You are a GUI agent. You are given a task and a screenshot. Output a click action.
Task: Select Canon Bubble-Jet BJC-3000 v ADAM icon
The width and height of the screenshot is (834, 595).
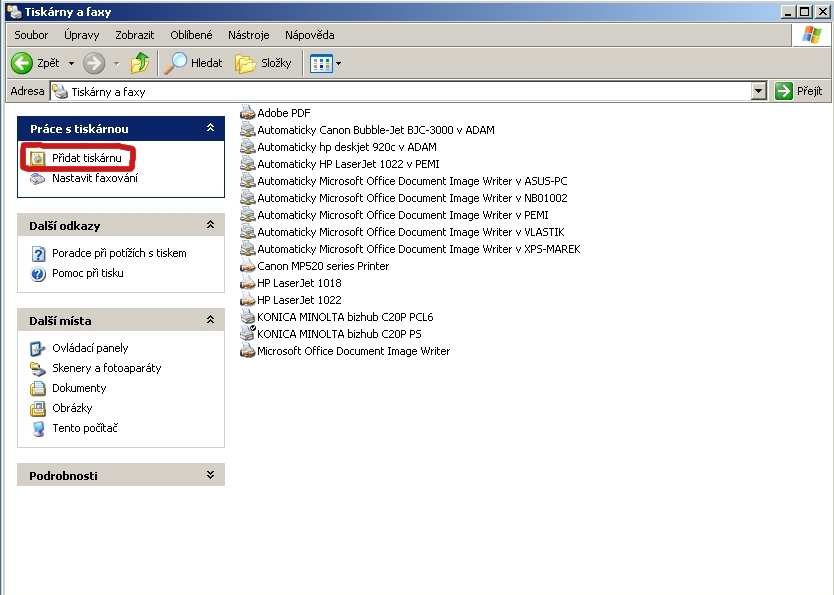click(247, 130)
